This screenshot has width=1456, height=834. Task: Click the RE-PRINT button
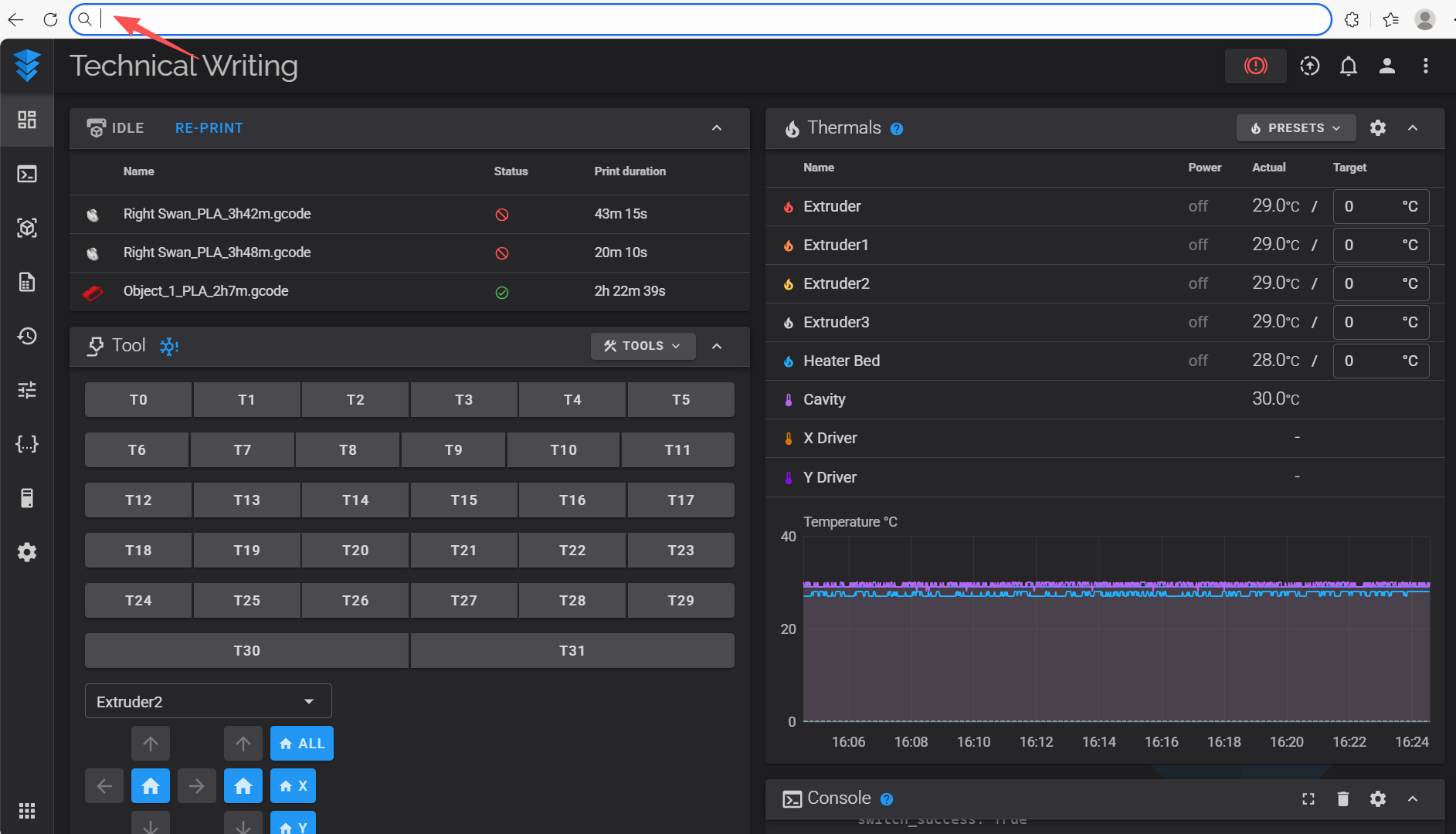(209, 128)
